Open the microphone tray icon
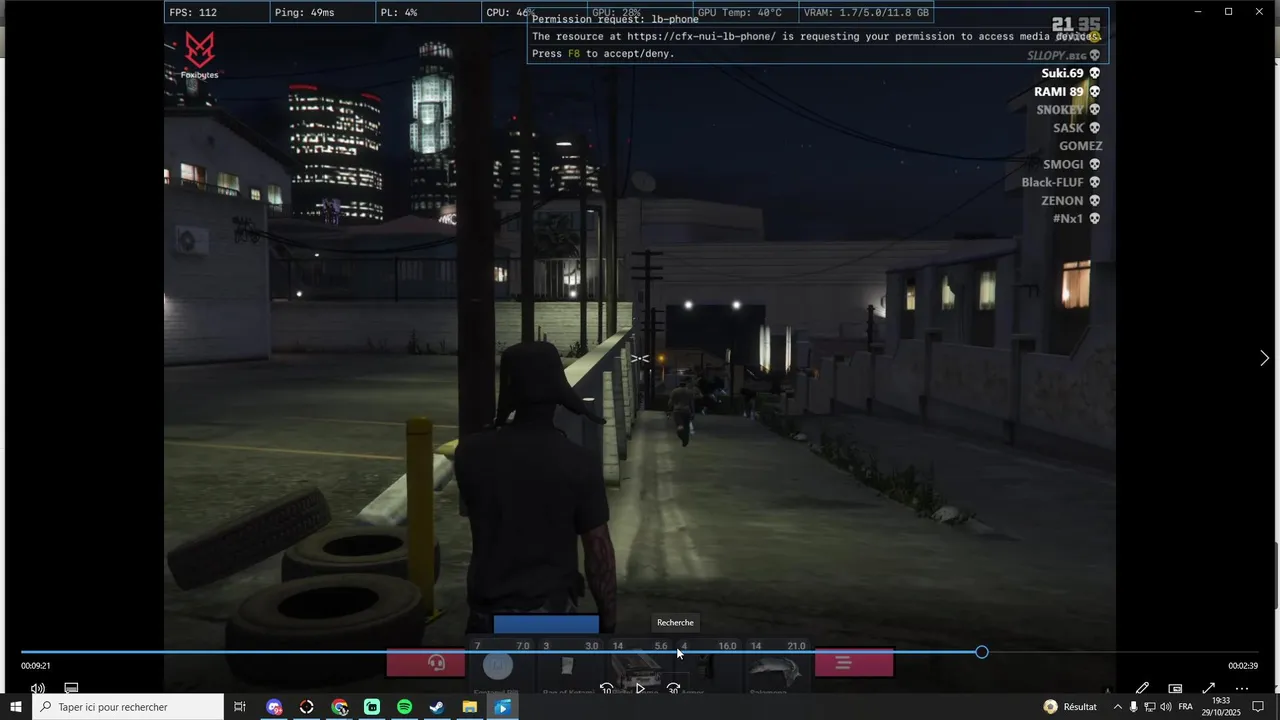The image size is (1280, 720). [x=1134, y=707]
